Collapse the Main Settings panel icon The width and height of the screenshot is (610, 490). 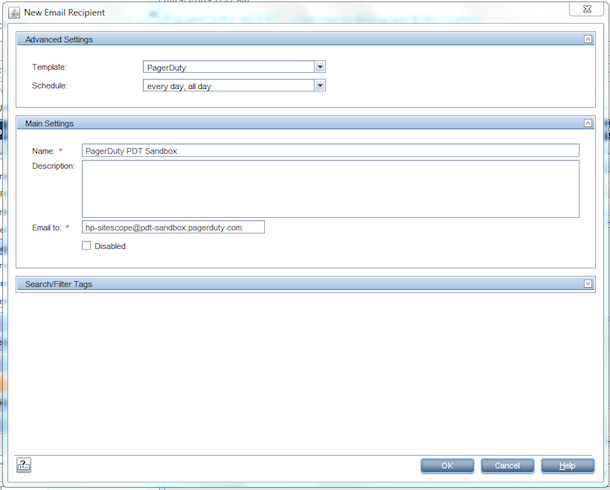coord(588,123)
